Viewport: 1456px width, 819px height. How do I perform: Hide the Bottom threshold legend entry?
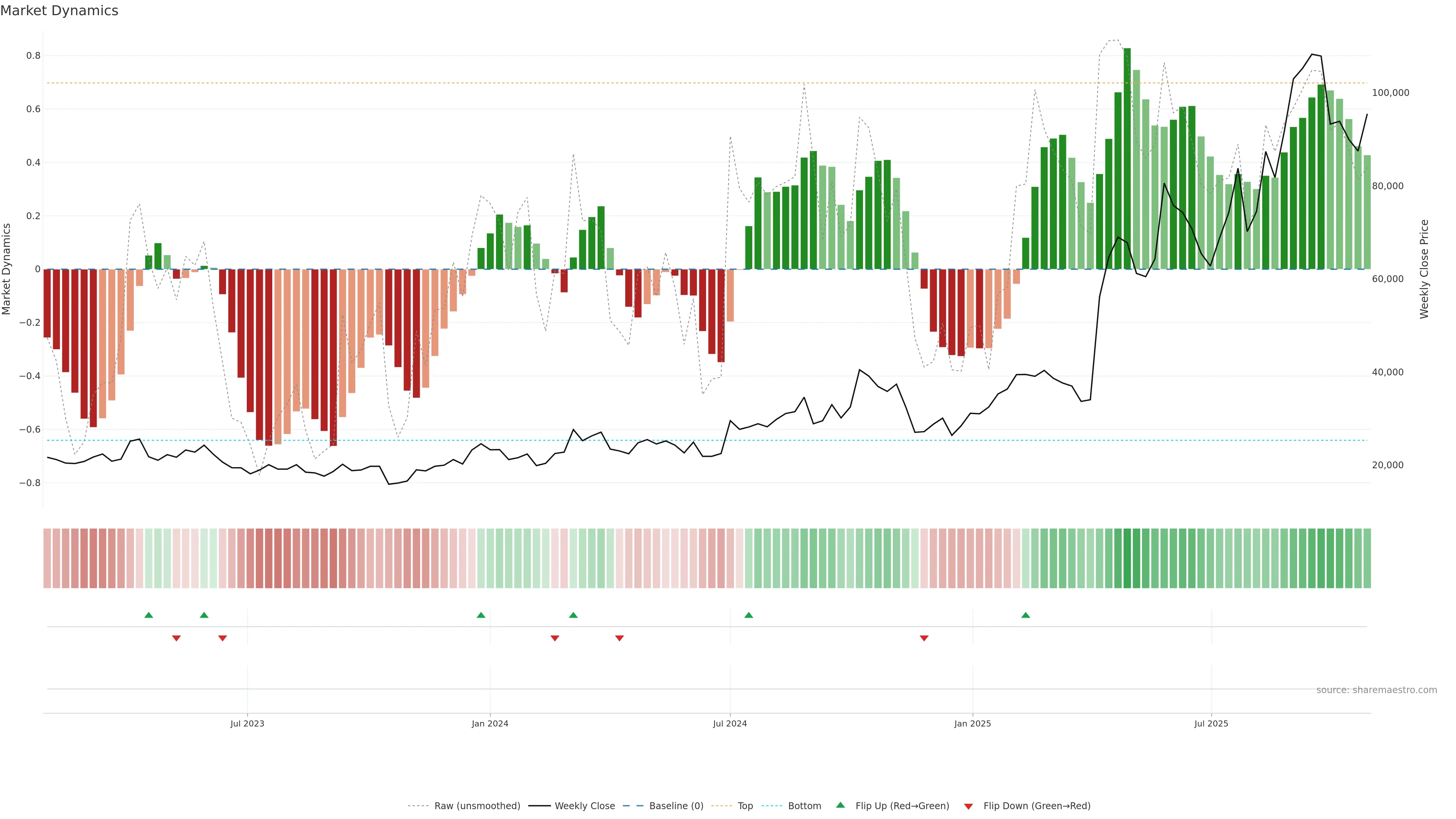pos(804,806)
